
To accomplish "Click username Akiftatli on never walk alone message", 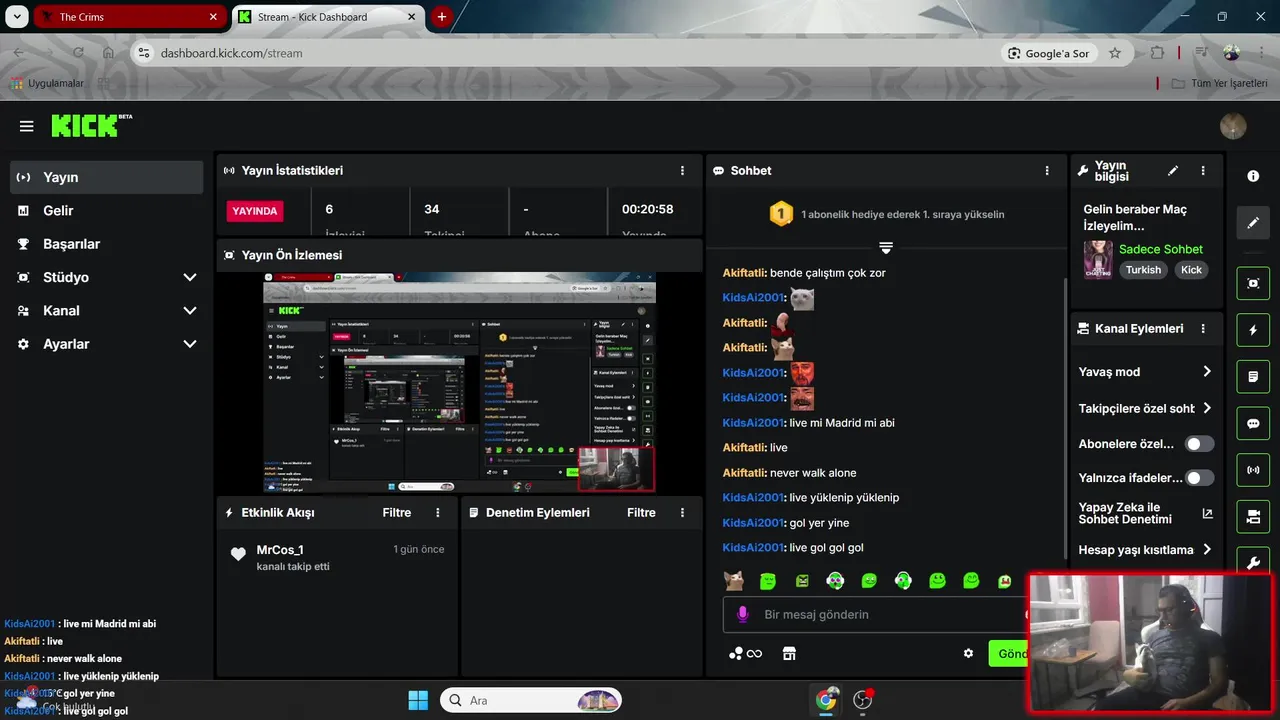I will [x=743, y=473].
